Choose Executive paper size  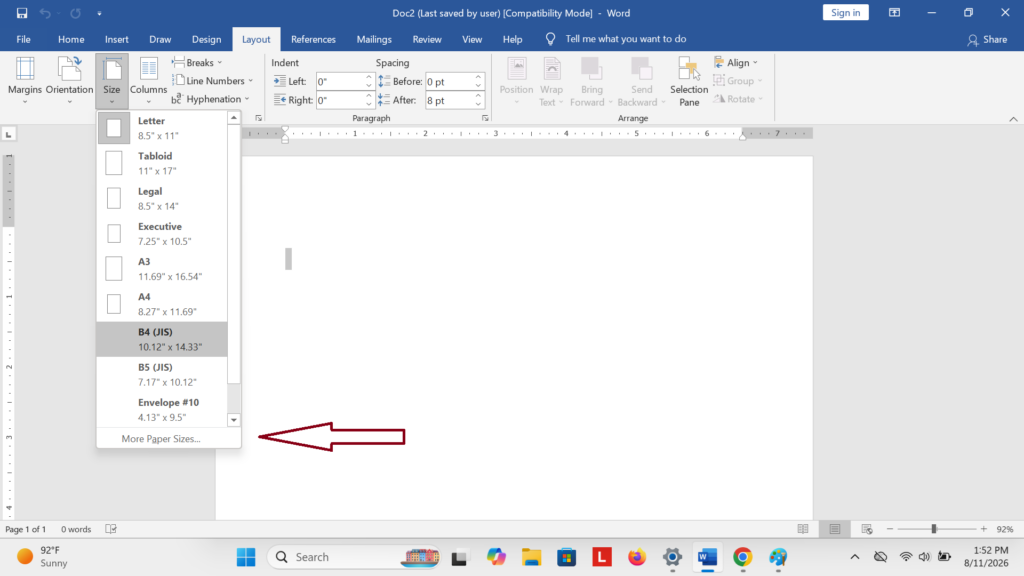[x=162, y=234]
